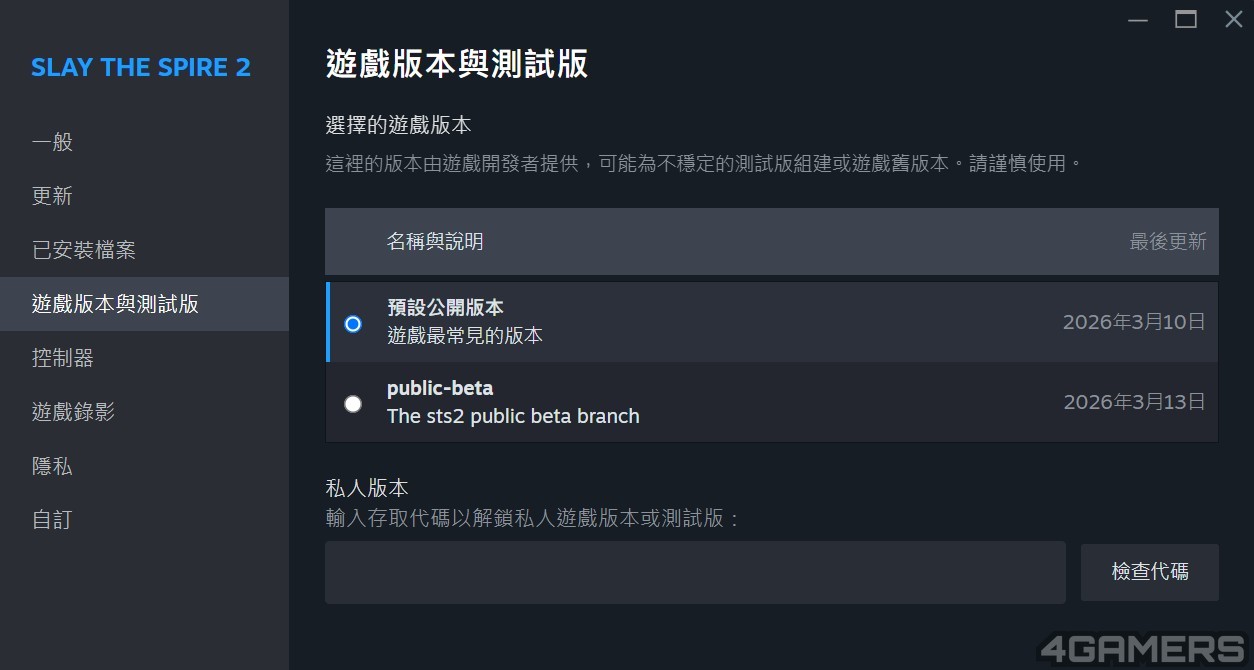The height and width of the screenshot is (670, 1254).
Task: Navigate to the 自訂 tab
Action: 52,520
